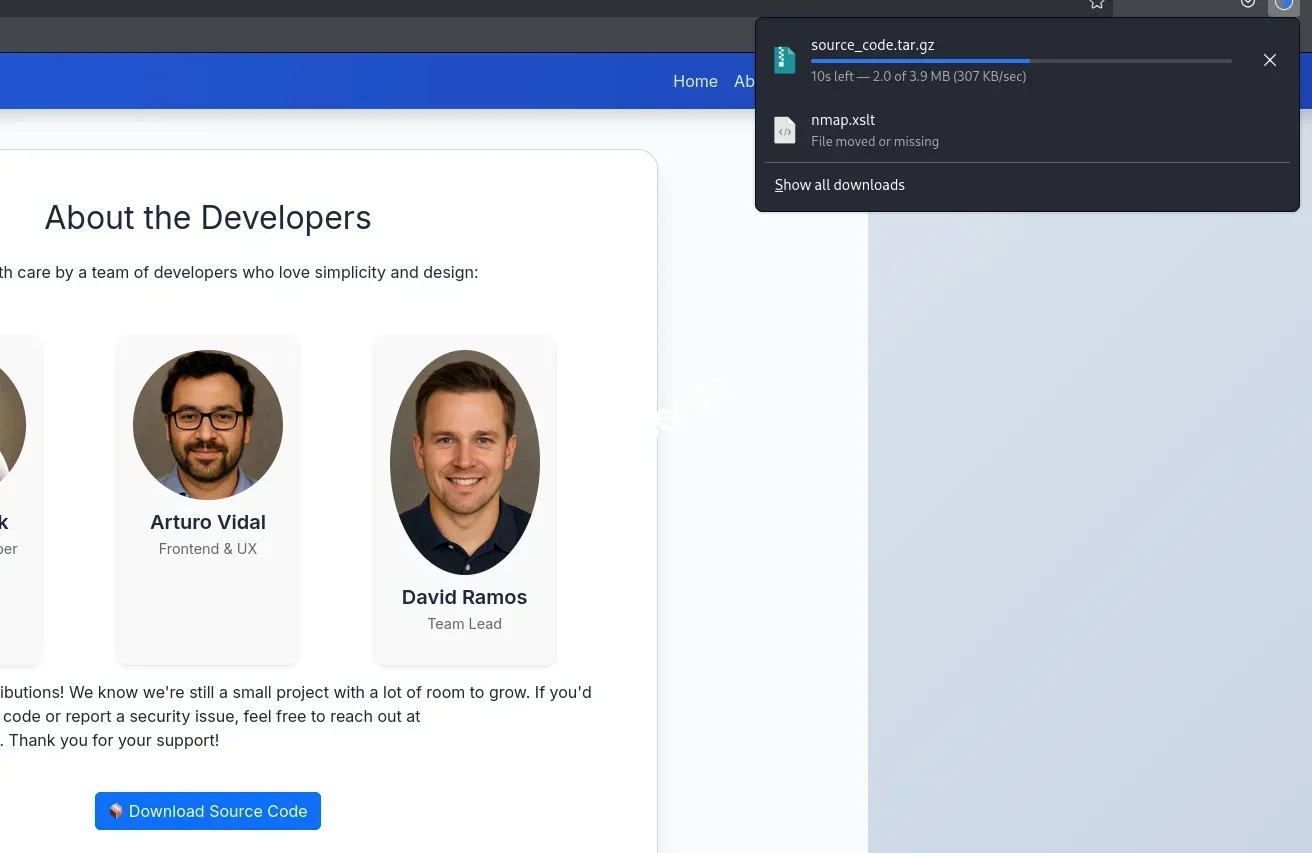Cancel the source_code.tar.gz download with the X
Viewport: 1312px width, 853px height.
pos(1270,60)
